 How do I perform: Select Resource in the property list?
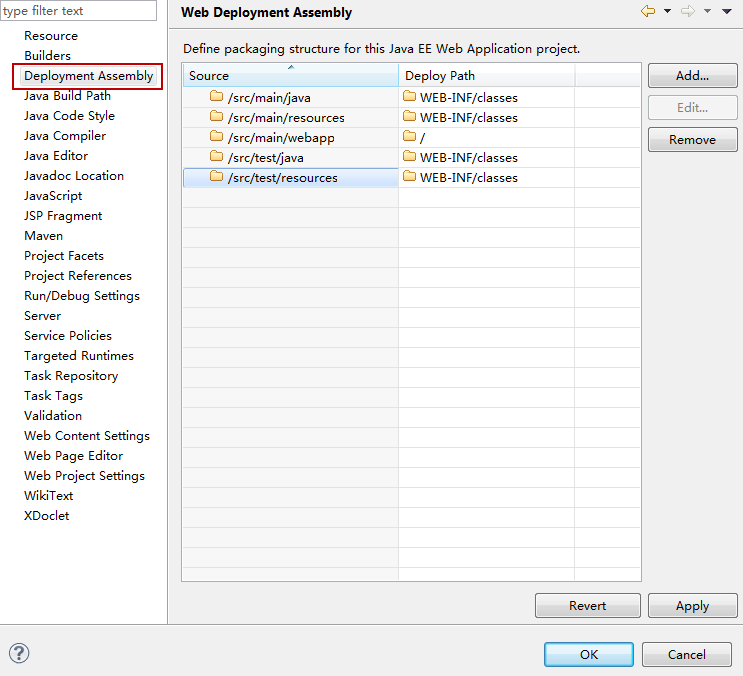click(x=51, y=36)
